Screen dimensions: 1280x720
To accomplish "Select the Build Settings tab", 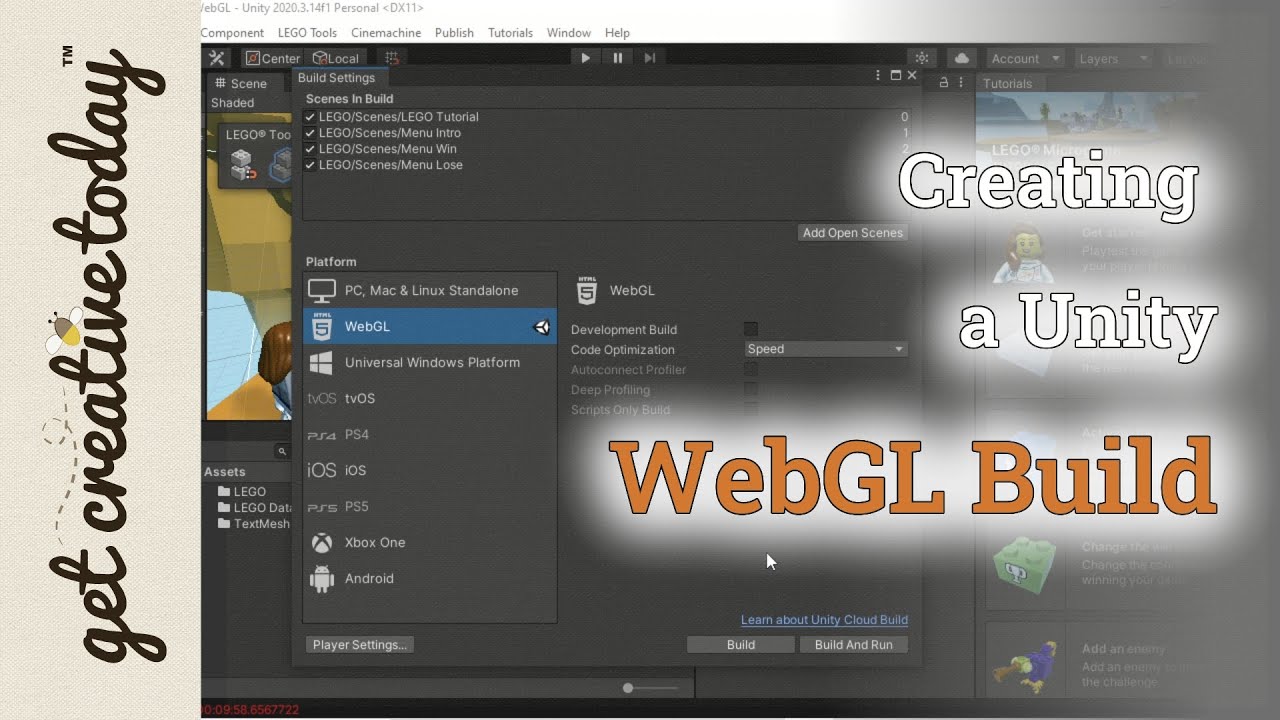I will click(x=336, y=78).
